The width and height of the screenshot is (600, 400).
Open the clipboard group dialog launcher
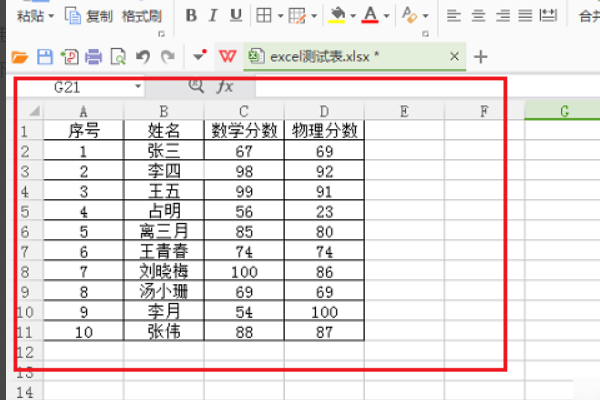coord(161,34)
